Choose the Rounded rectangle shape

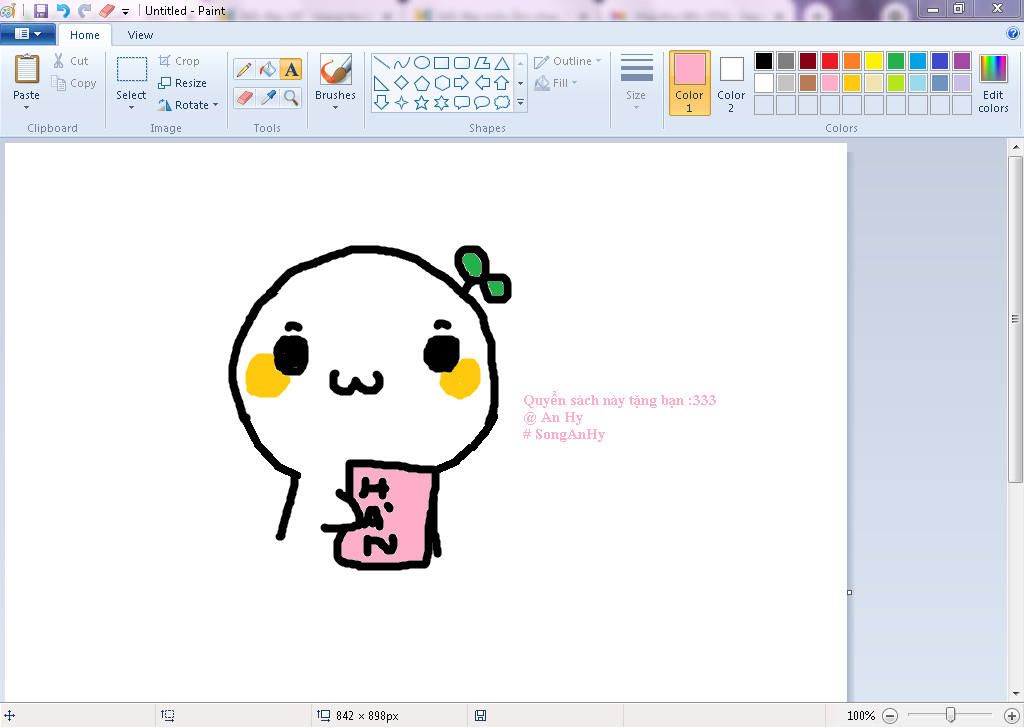462,63
